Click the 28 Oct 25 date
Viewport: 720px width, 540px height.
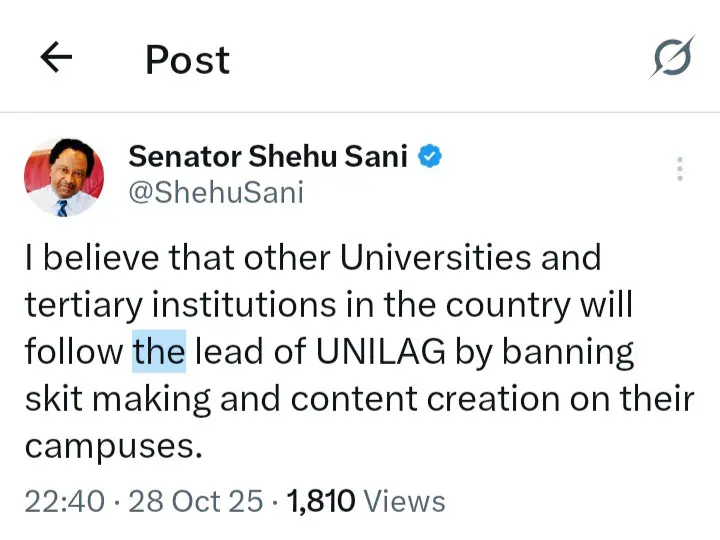pyautogui.click(x=197, y=500)
